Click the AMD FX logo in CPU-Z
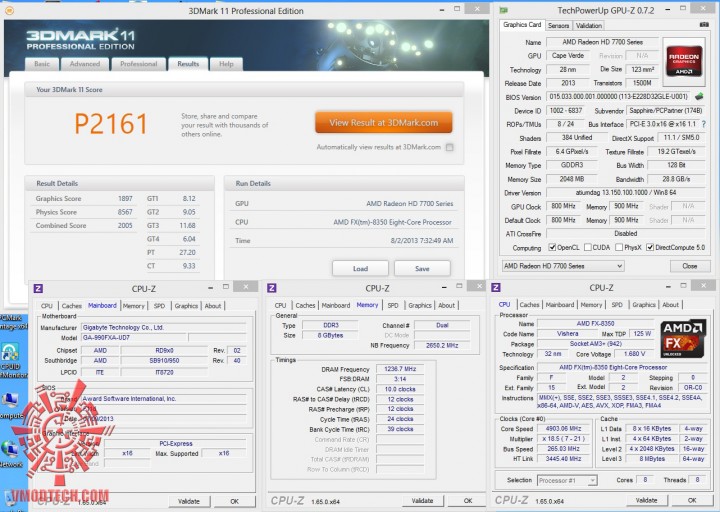 683,338
